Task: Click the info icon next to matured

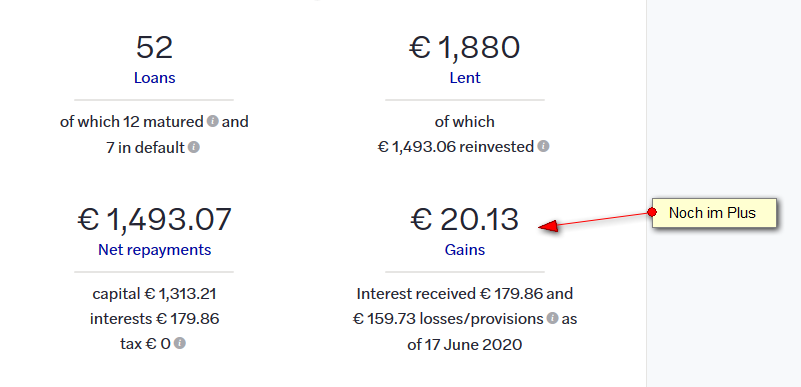Action: tap(213, 122)
